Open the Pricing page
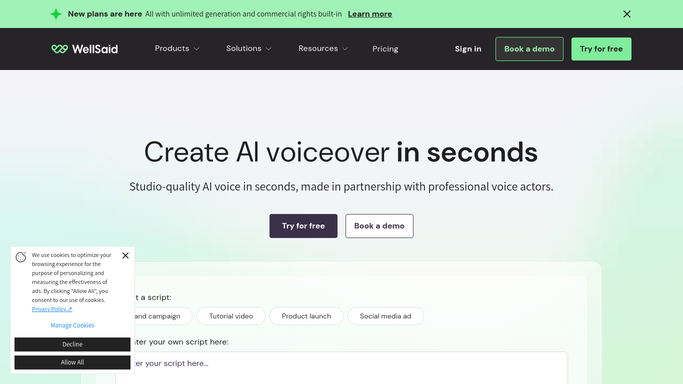Screen dimensions: 683x384 click(385, 49)
